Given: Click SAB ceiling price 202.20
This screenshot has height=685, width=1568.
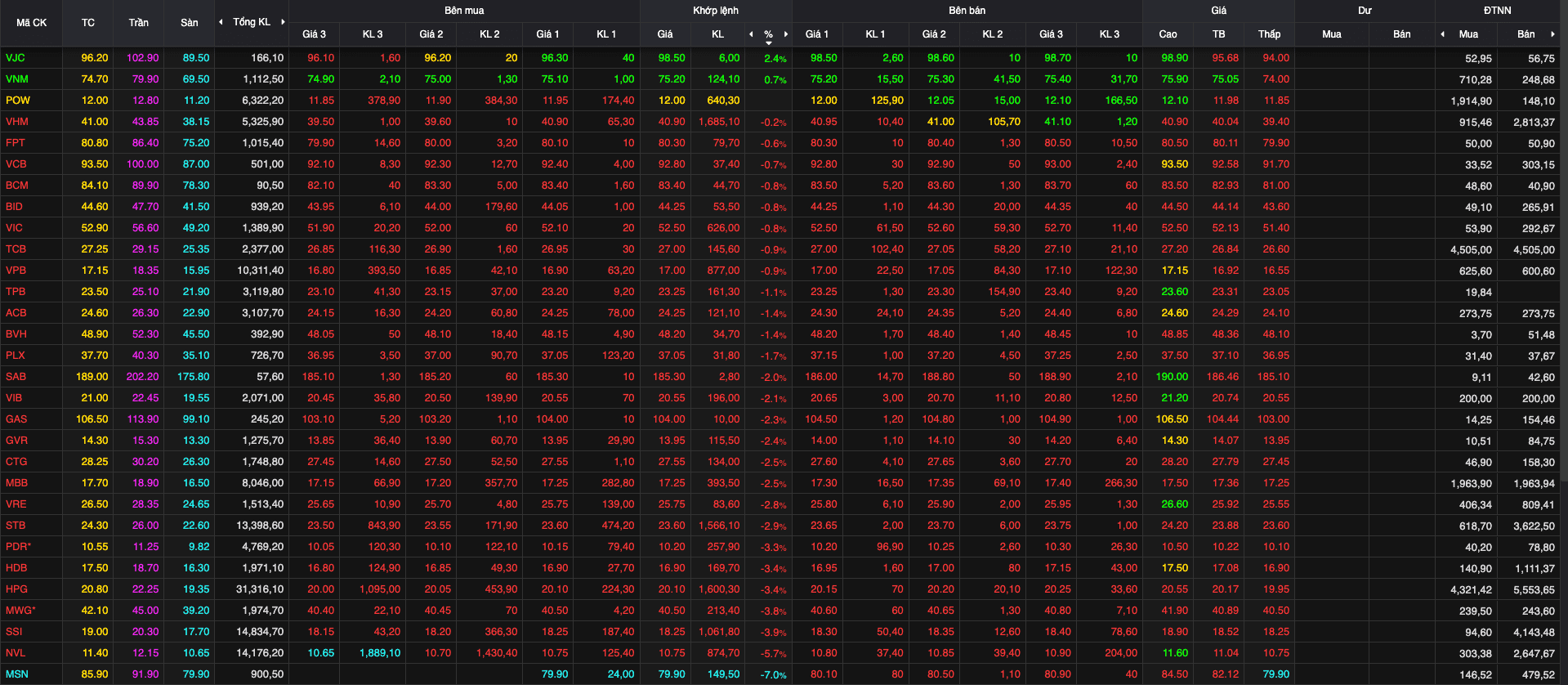Looking at the screenshot, I should coord(142,377).
